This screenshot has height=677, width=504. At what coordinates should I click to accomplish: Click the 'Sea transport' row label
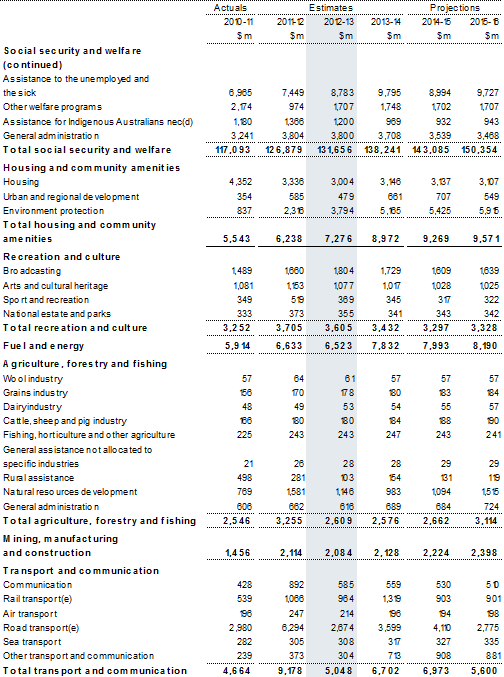32,642
